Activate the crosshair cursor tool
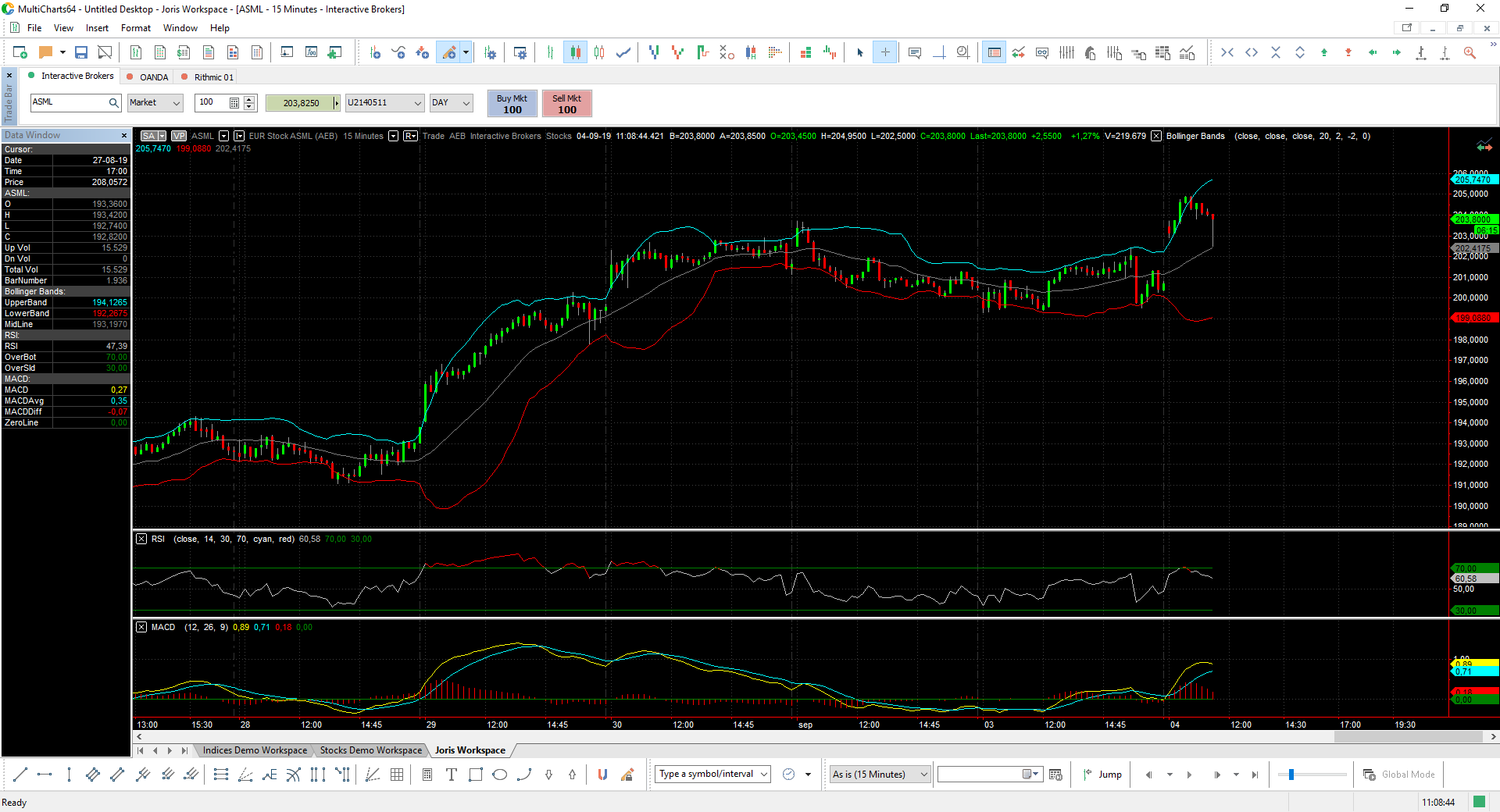 884,52
